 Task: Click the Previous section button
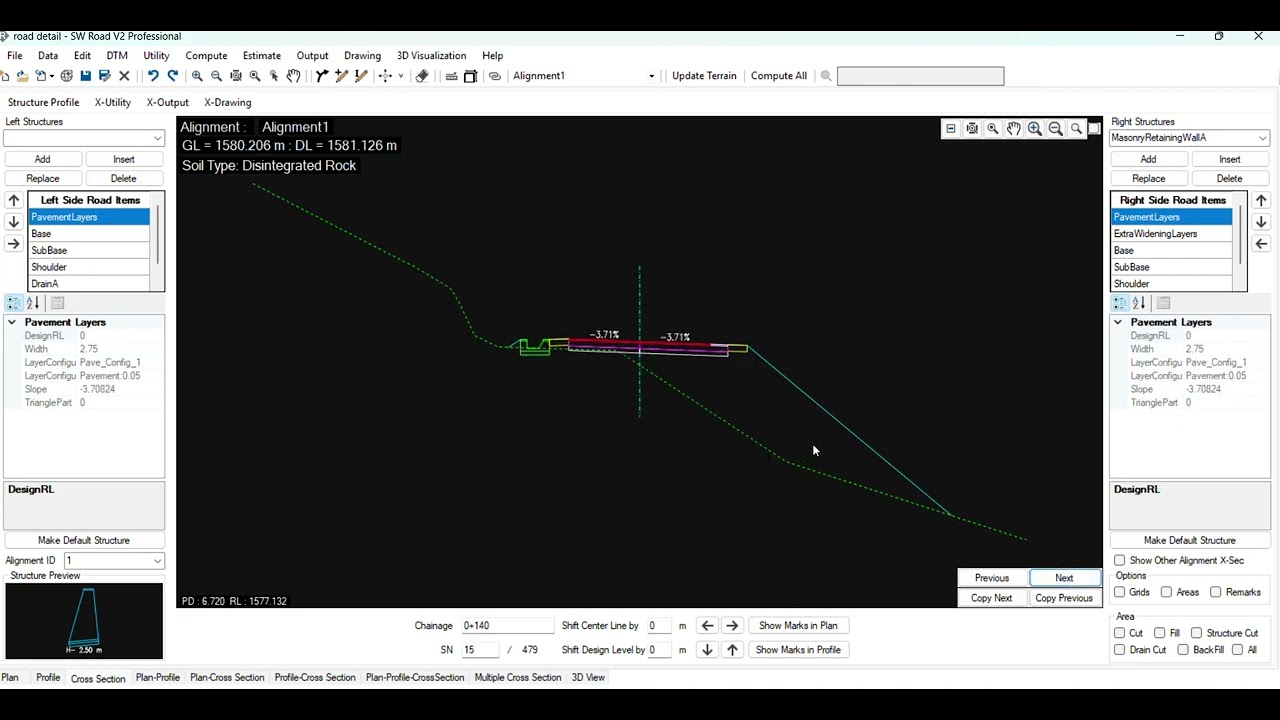tap(992, 578)
